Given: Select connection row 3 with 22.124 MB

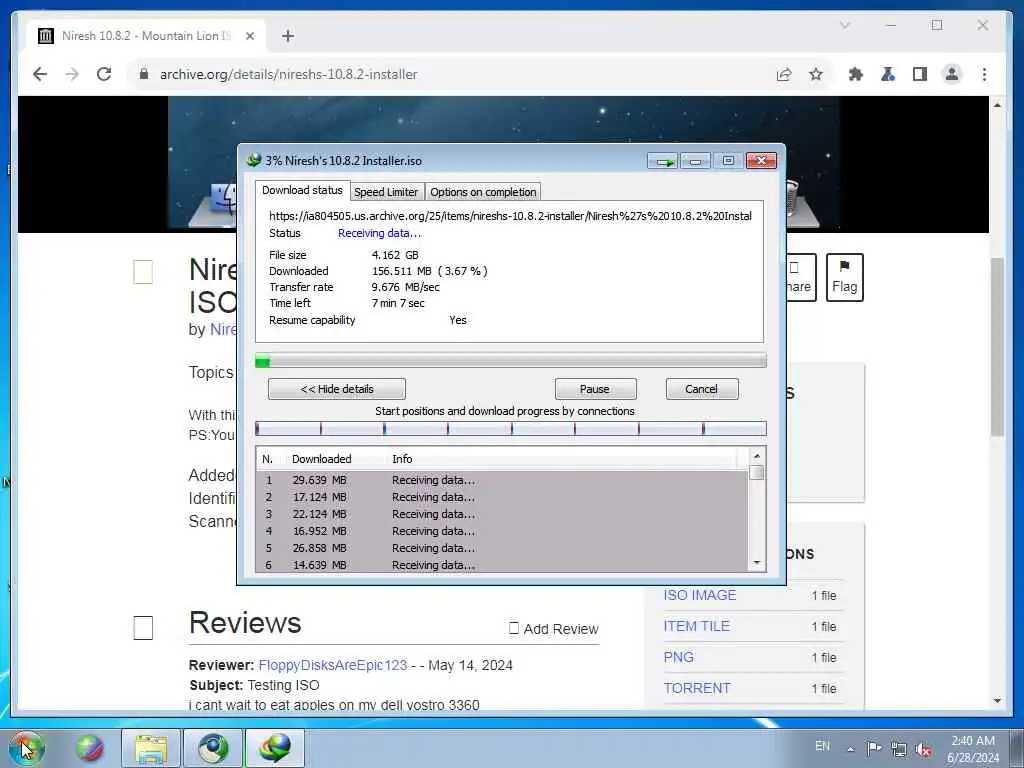Looking at the screenshot, I should coord(502,514).
